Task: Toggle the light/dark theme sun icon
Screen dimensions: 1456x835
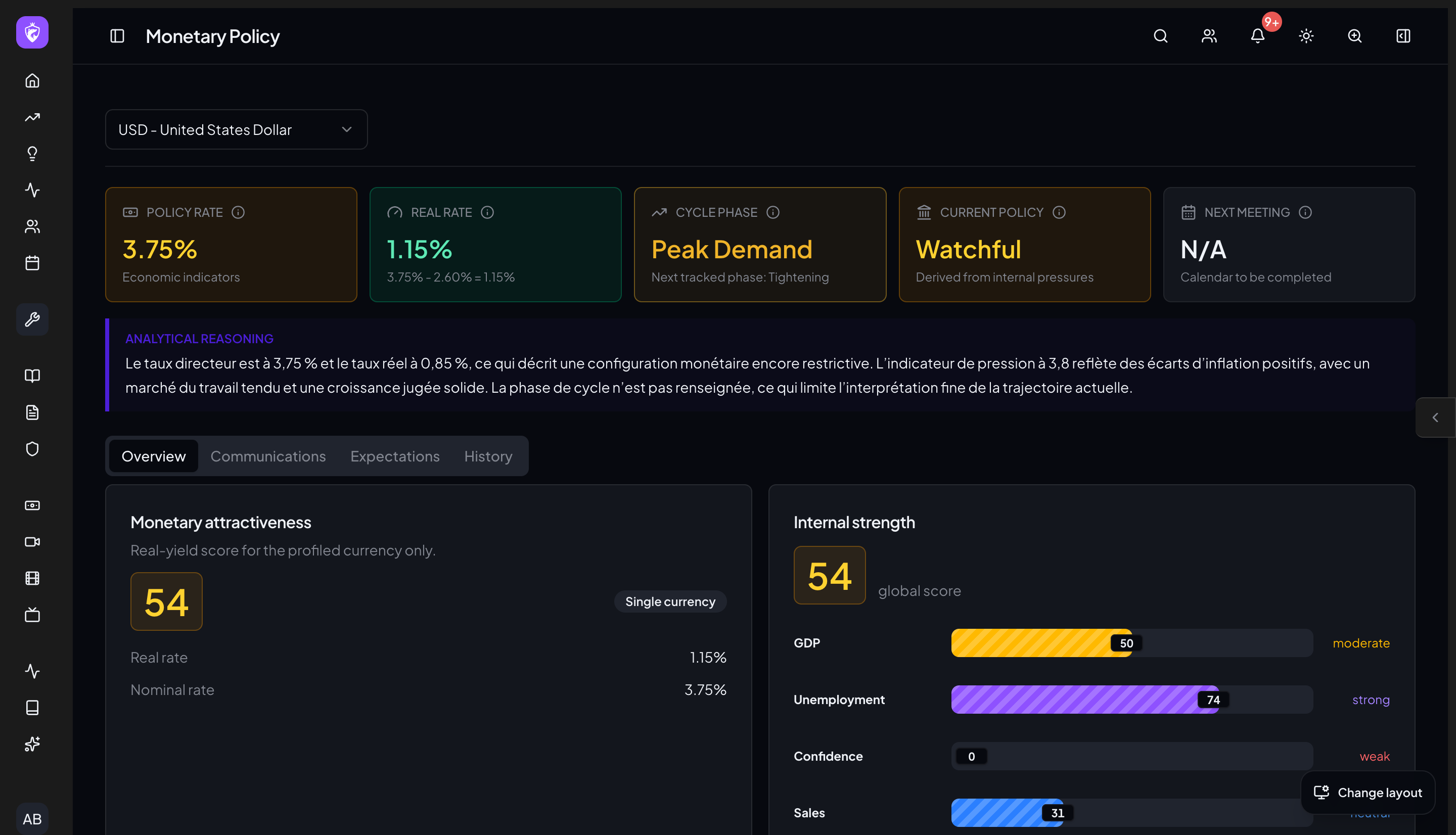Action: coord(1306,36)
